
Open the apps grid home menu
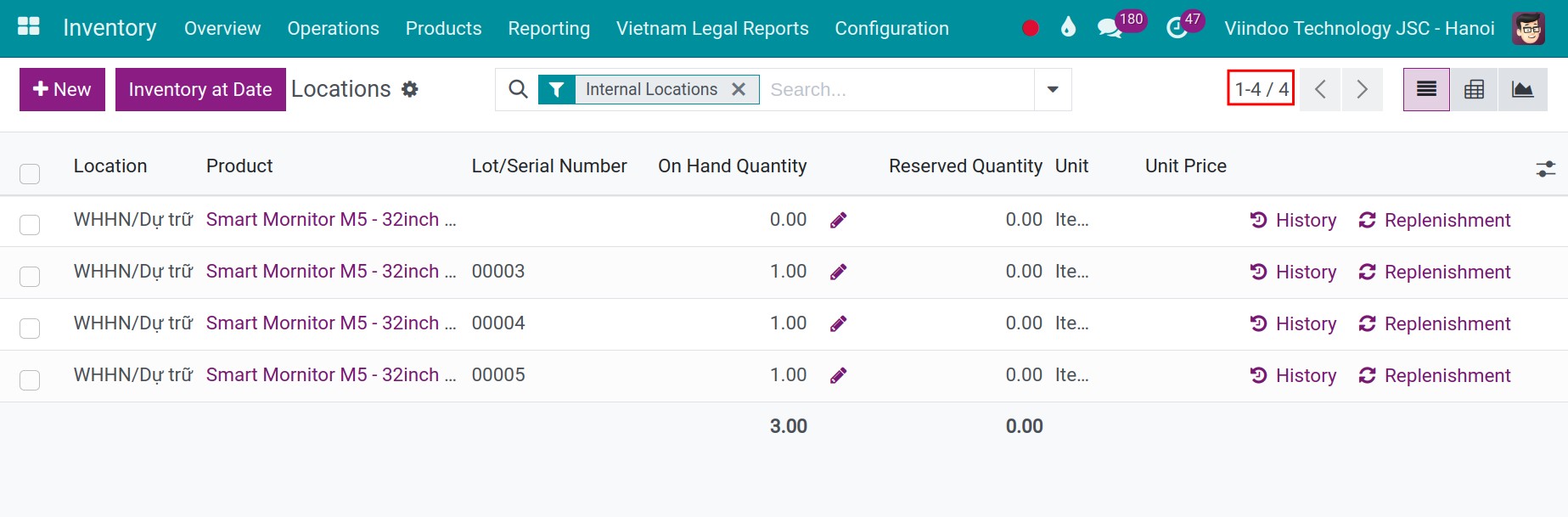[29, 27]
